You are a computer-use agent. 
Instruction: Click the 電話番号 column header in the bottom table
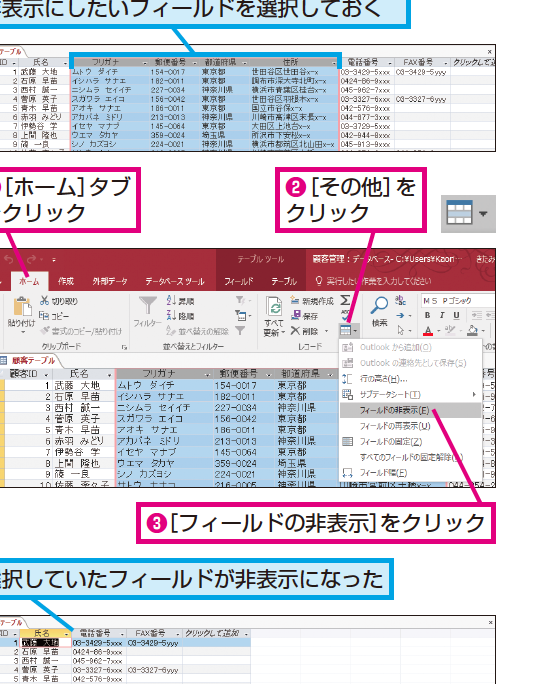click(x=99, y=633)
